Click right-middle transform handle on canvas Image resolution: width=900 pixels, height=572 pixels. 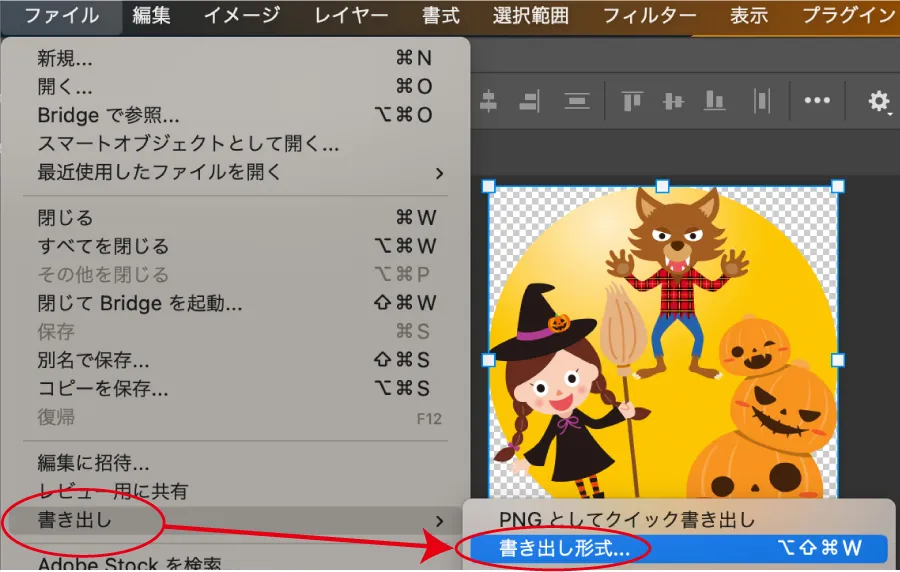(837, 360)
